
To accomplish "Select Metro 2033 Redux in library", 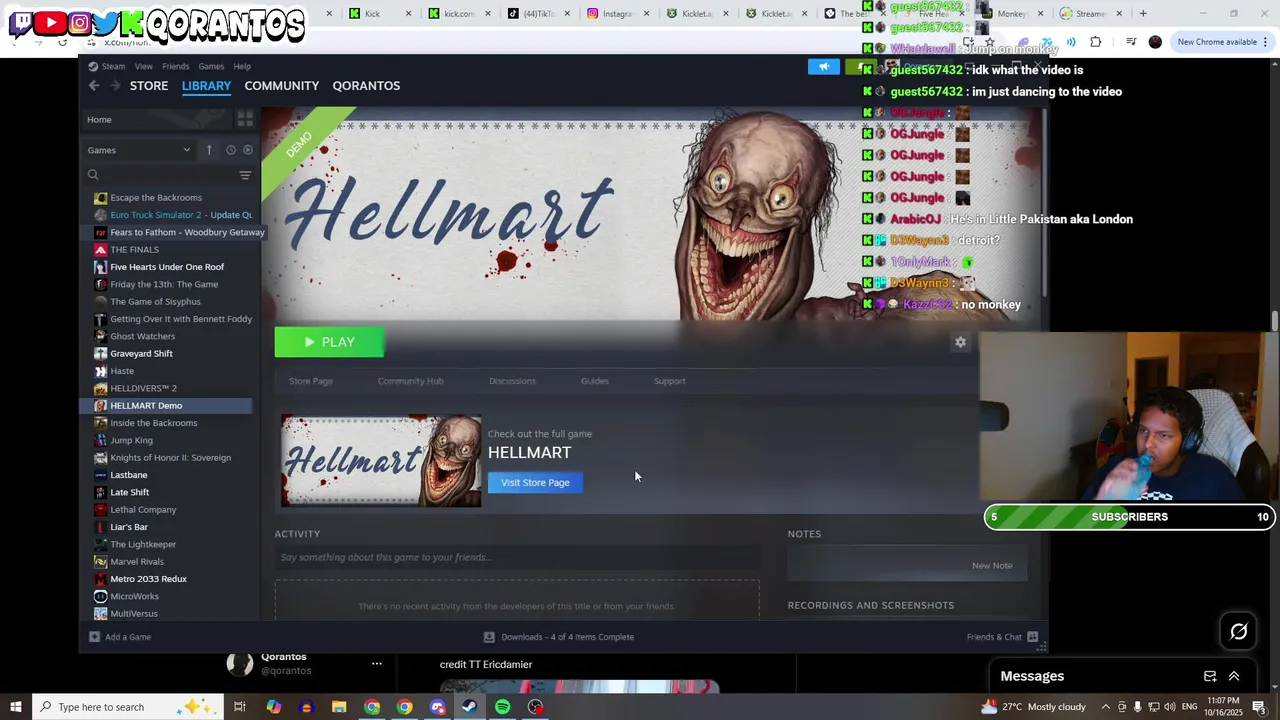I will [148, 579].
